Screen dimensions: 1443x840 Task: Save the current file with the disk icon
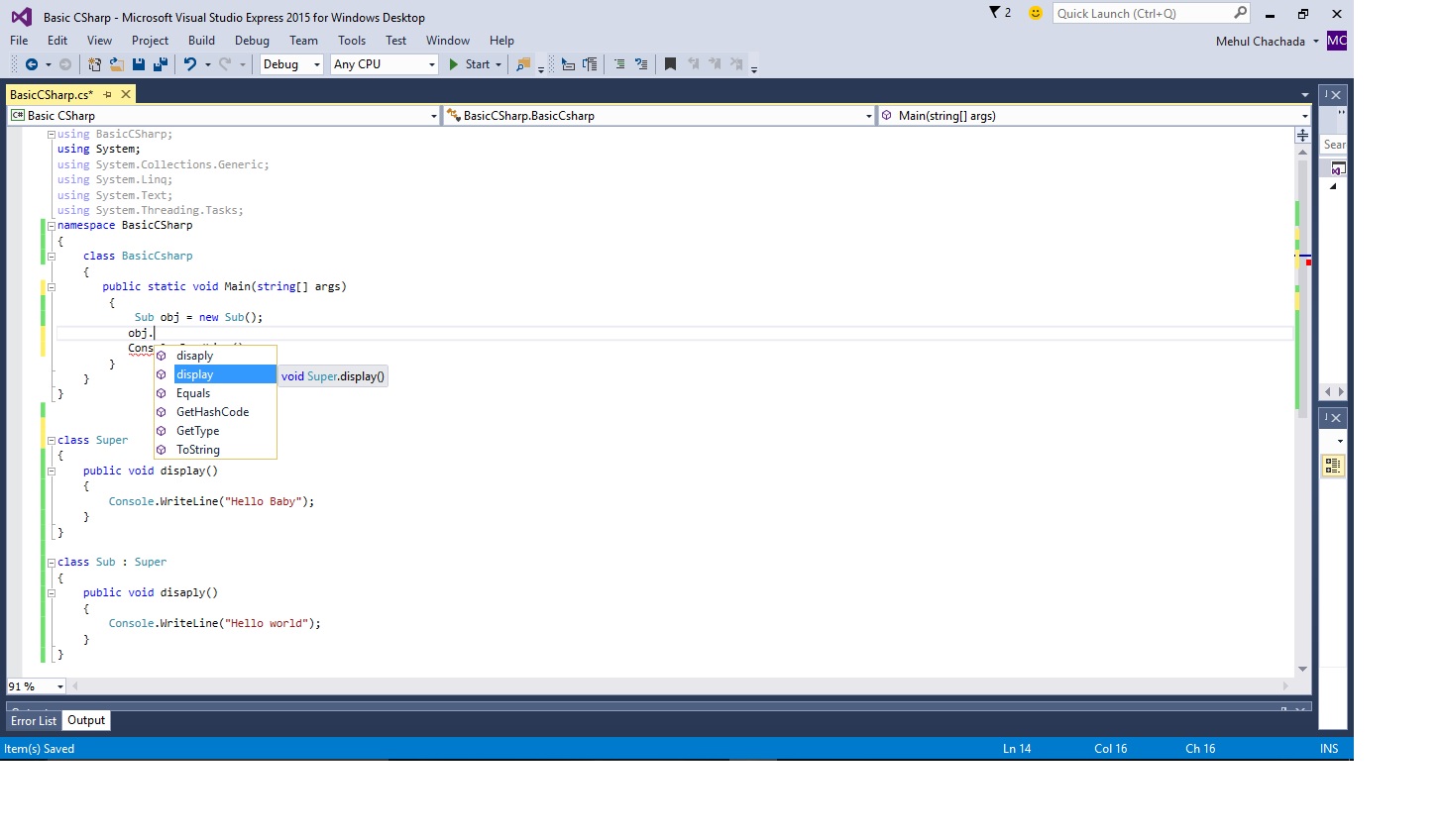139,64
